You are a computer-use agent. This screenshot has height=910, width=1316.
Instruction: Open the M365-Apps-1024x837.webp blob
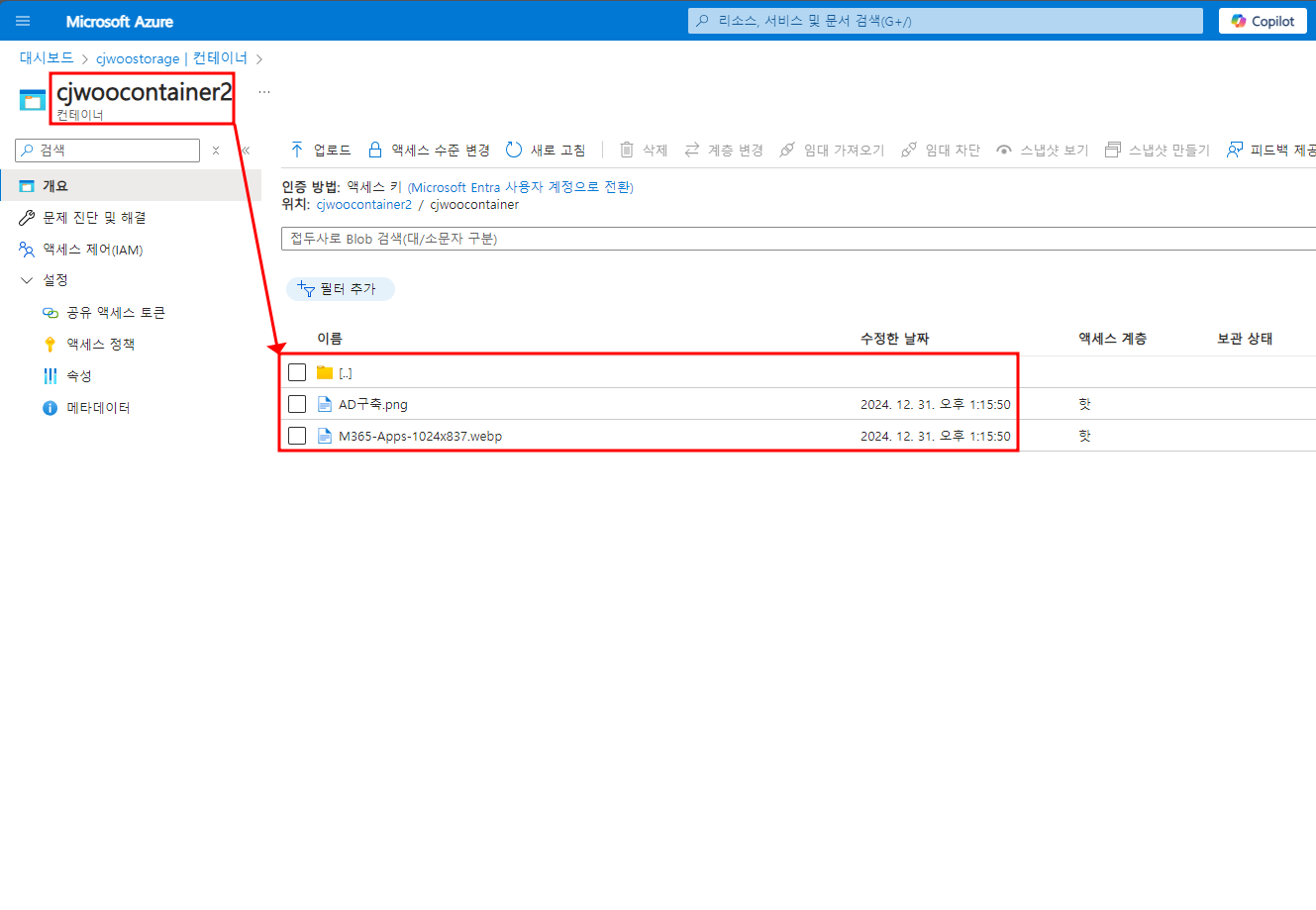420,436
